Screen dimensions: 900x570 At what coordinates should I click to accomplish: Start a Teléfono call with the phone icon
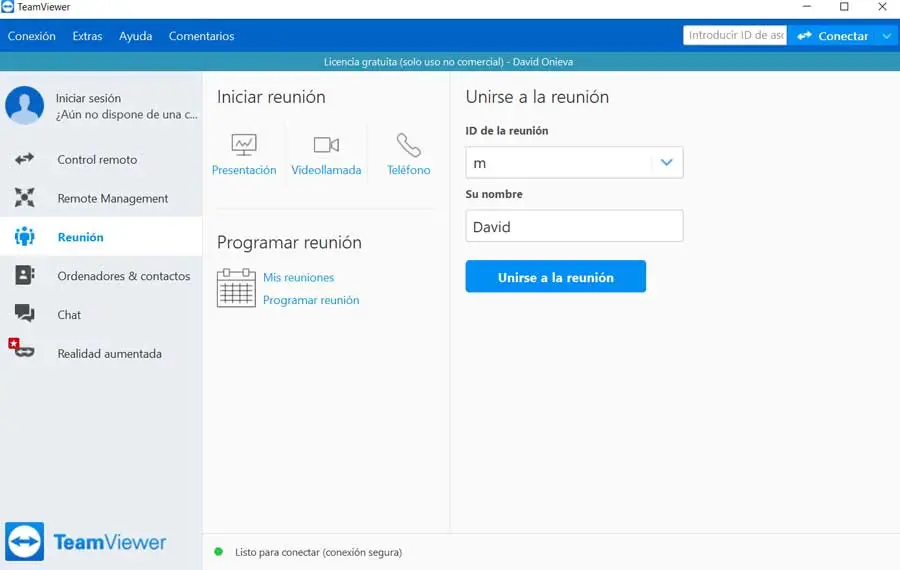tap(408, 145)
